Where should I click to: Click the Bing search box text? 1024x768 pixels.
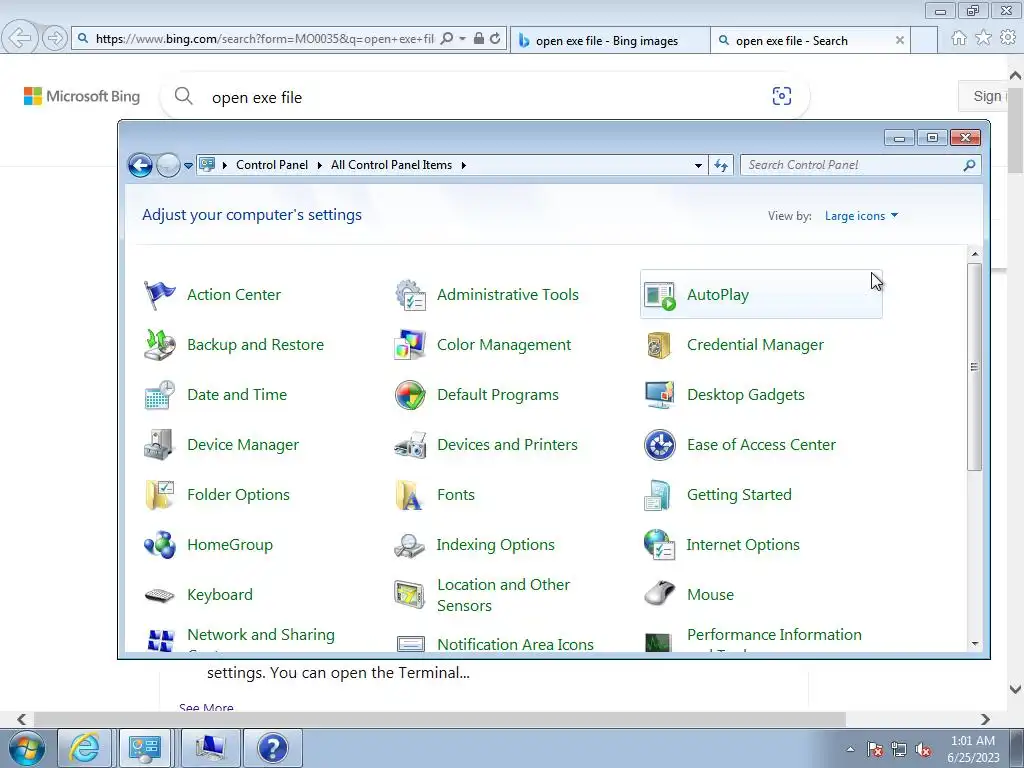(x=257, y=98)
